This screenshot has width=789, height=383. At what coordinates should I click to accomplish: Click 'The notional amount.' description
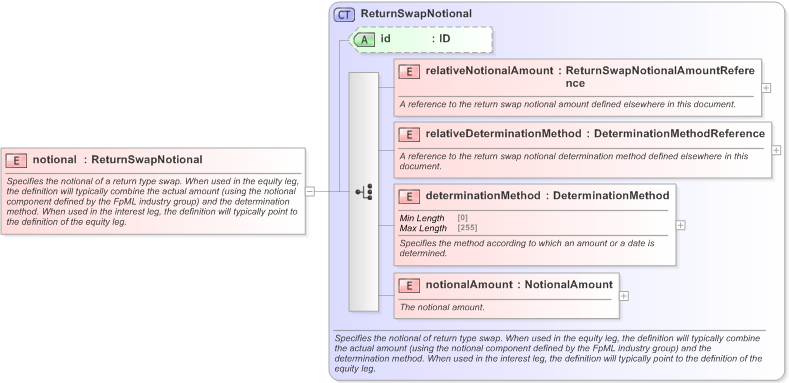[x=442, y=307]
